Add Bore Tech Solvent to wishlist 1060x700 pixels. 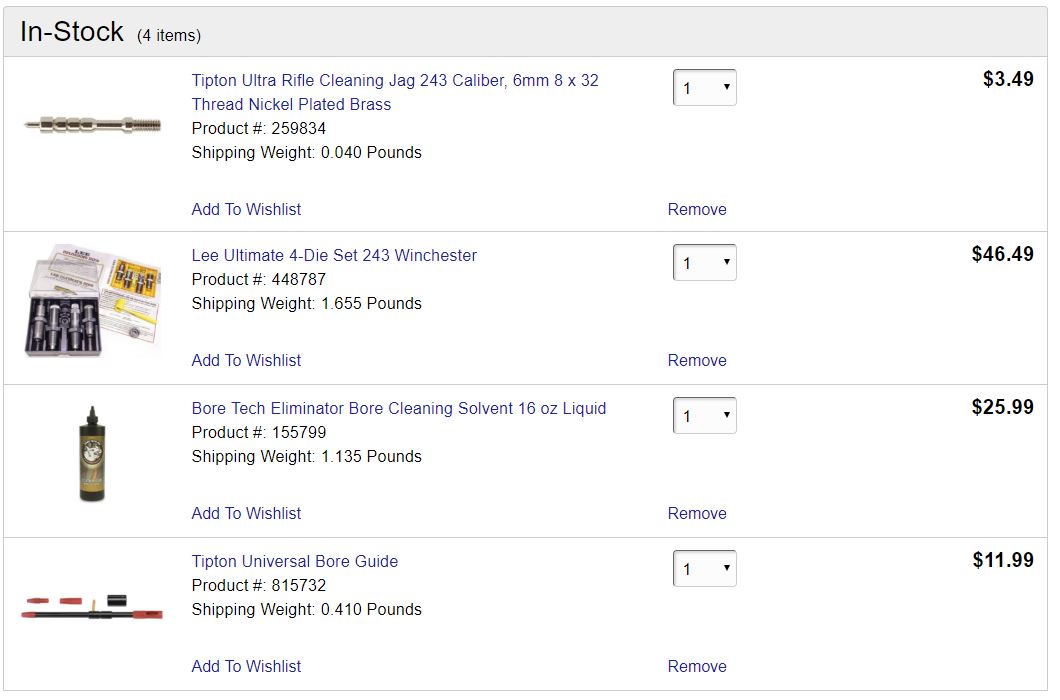[246, 513]
